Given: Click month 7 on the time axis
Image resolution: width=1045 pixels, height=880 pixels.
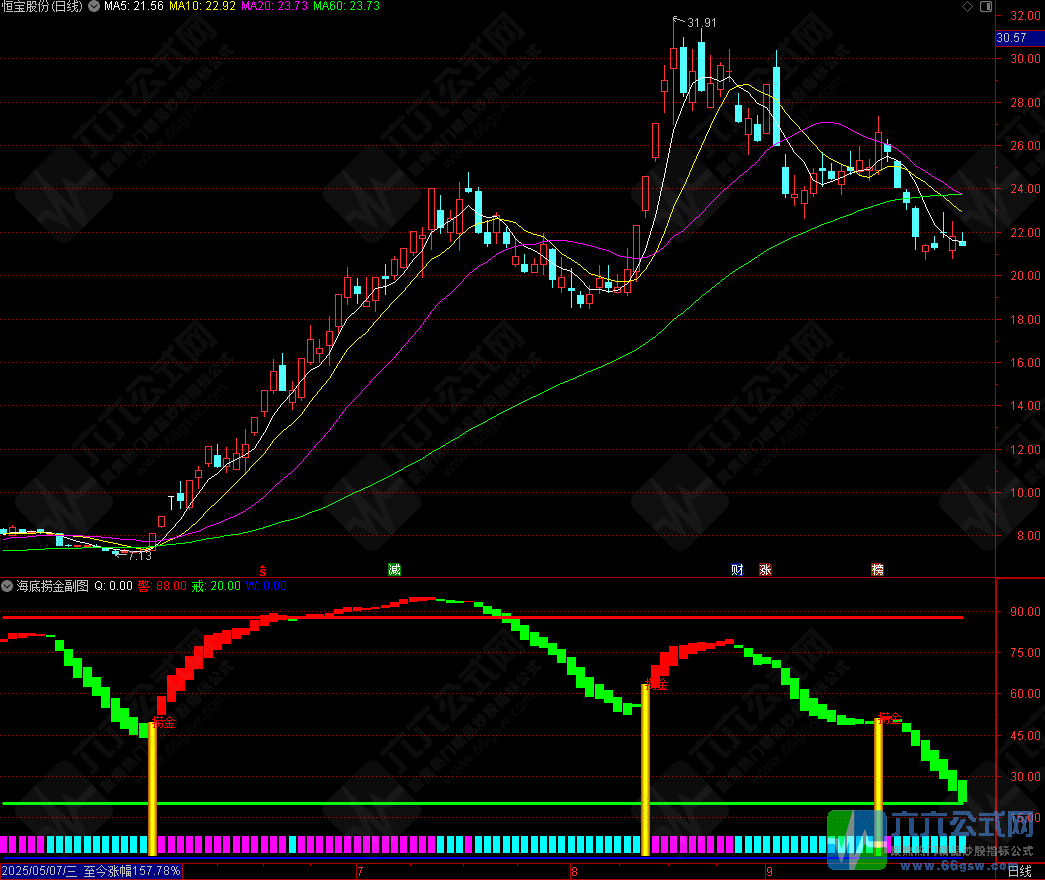Looking at the screenshot, I should coord(360,871).
